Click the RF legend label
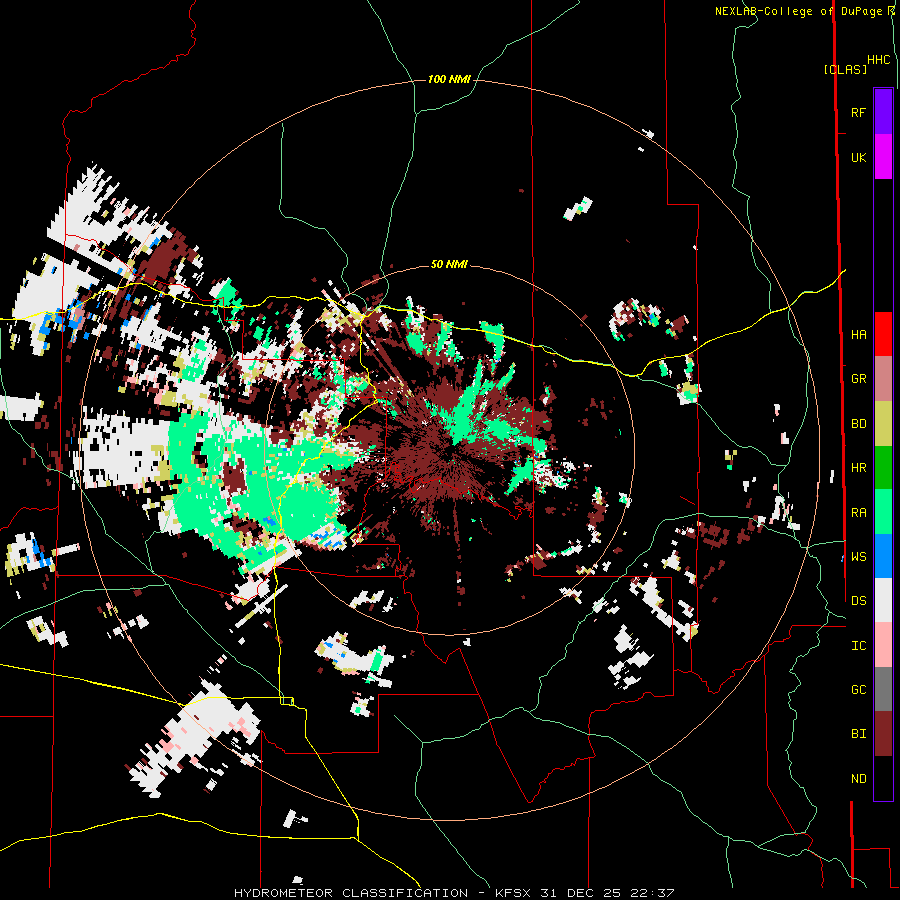 click(858, 112)
